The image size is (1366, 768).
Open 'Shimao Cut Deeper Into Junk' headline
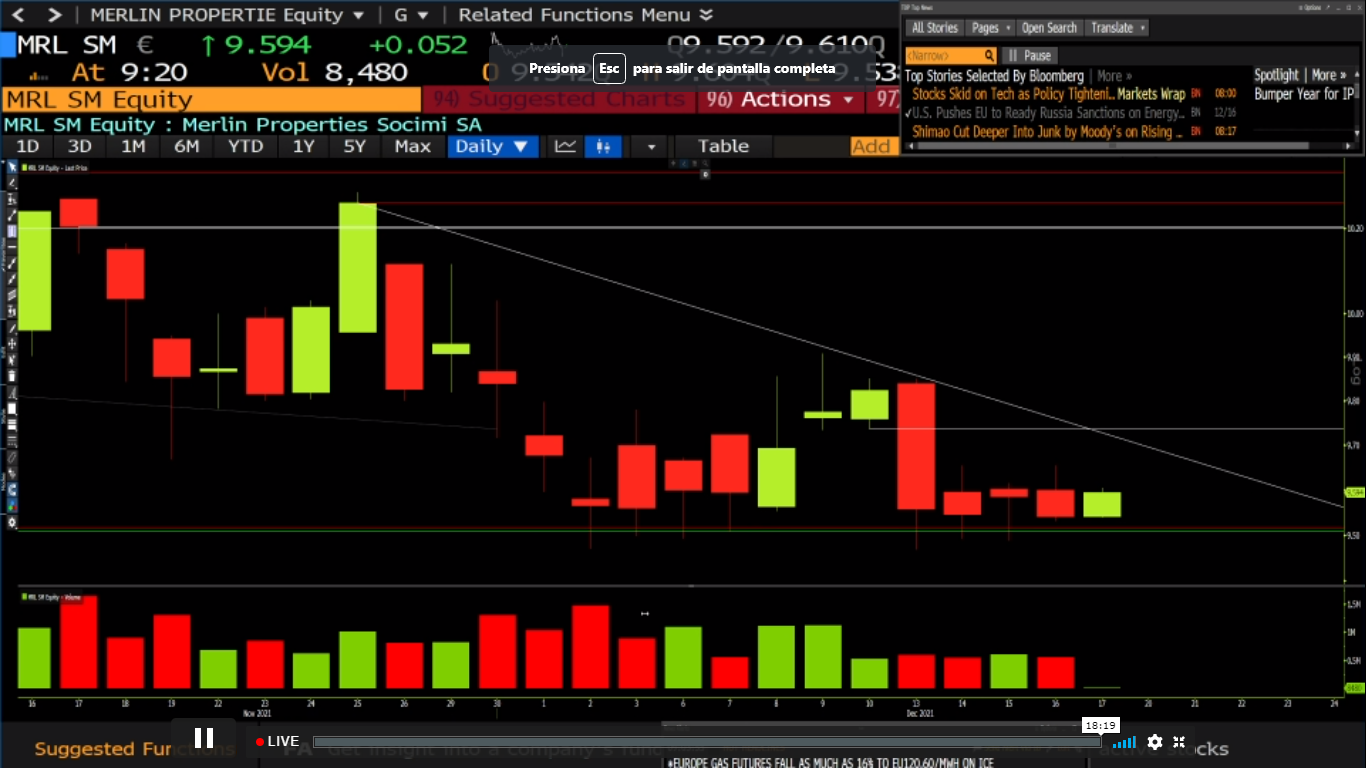pyautogui.click(x=1048, y=132)
